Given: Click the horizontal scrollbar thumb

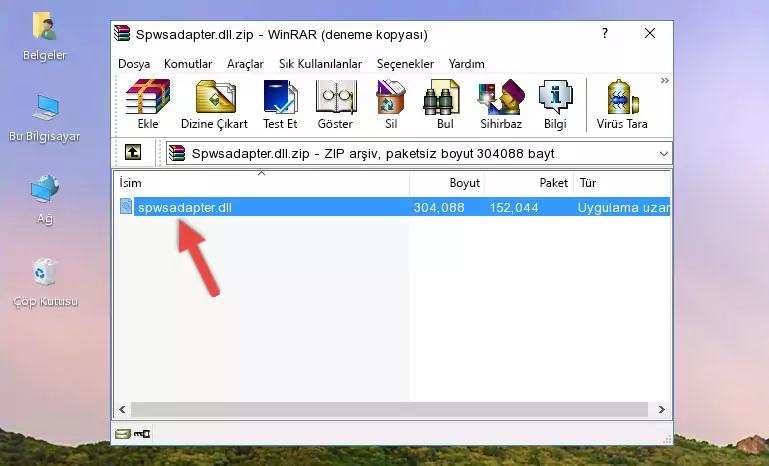Looking at the screenshot, I should coord(389,409).
